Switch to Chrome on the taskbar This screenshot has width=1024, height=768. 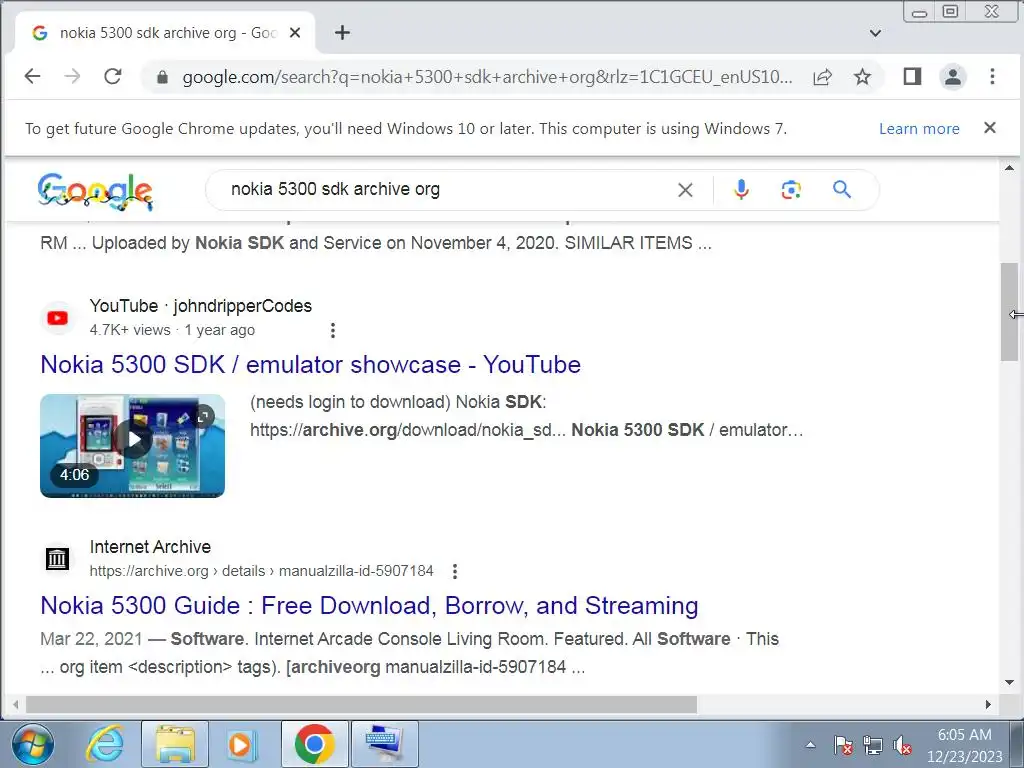click(x=315, y=744)
